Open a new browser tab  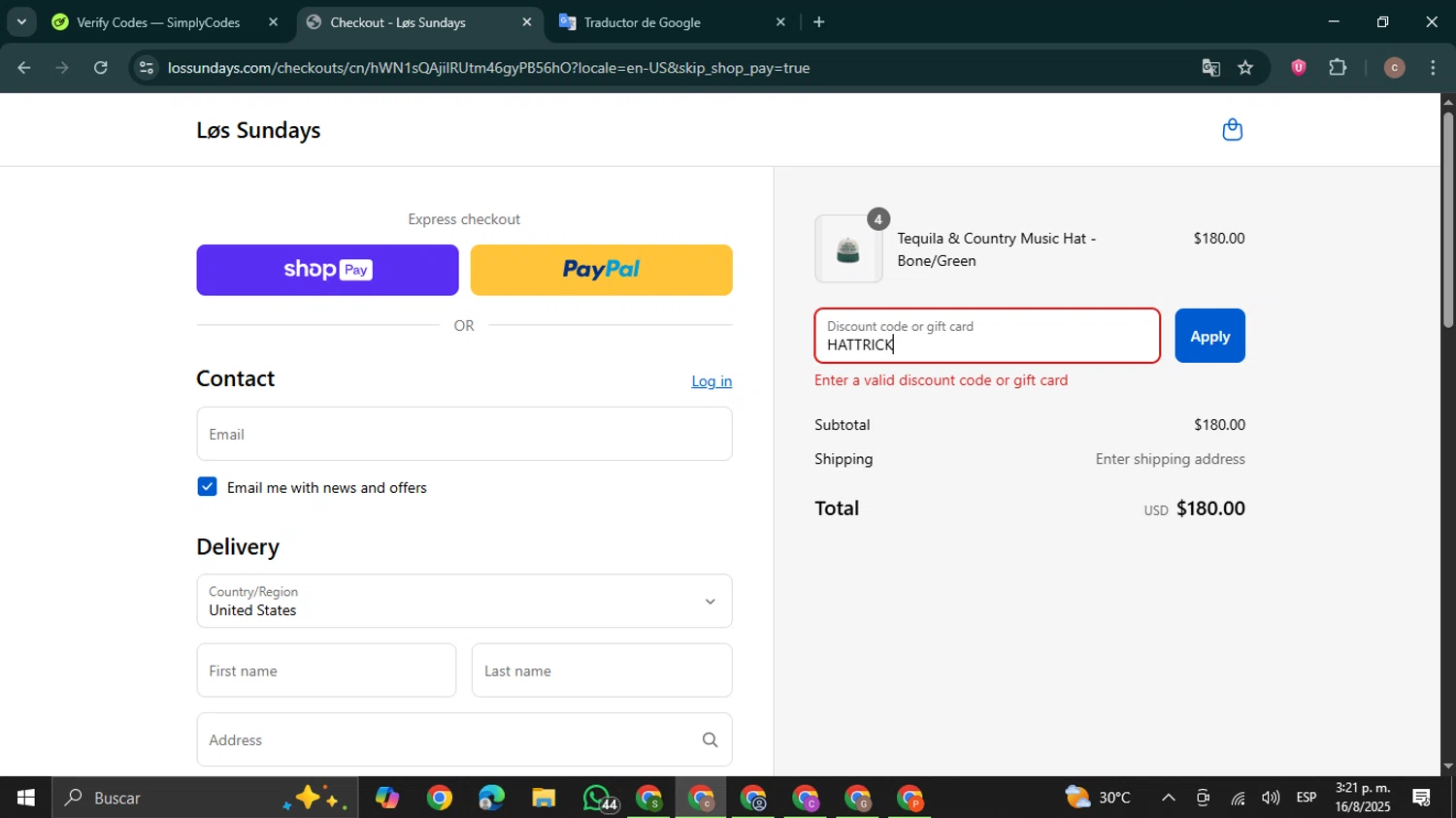[819, 22]
